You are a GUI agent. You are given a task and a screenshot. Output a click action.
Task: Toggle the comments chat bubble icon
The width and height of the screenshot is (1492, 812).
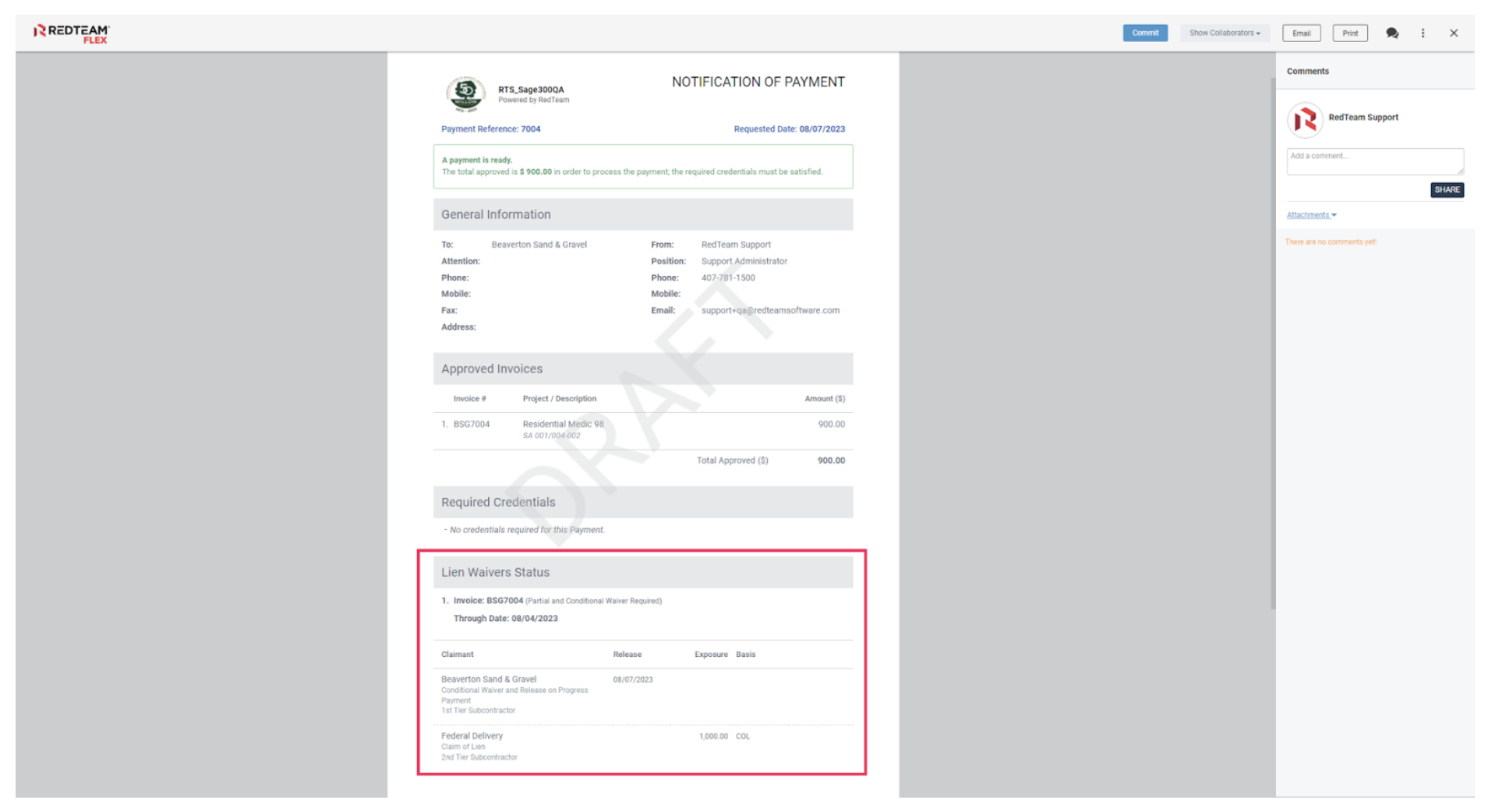1391,33
